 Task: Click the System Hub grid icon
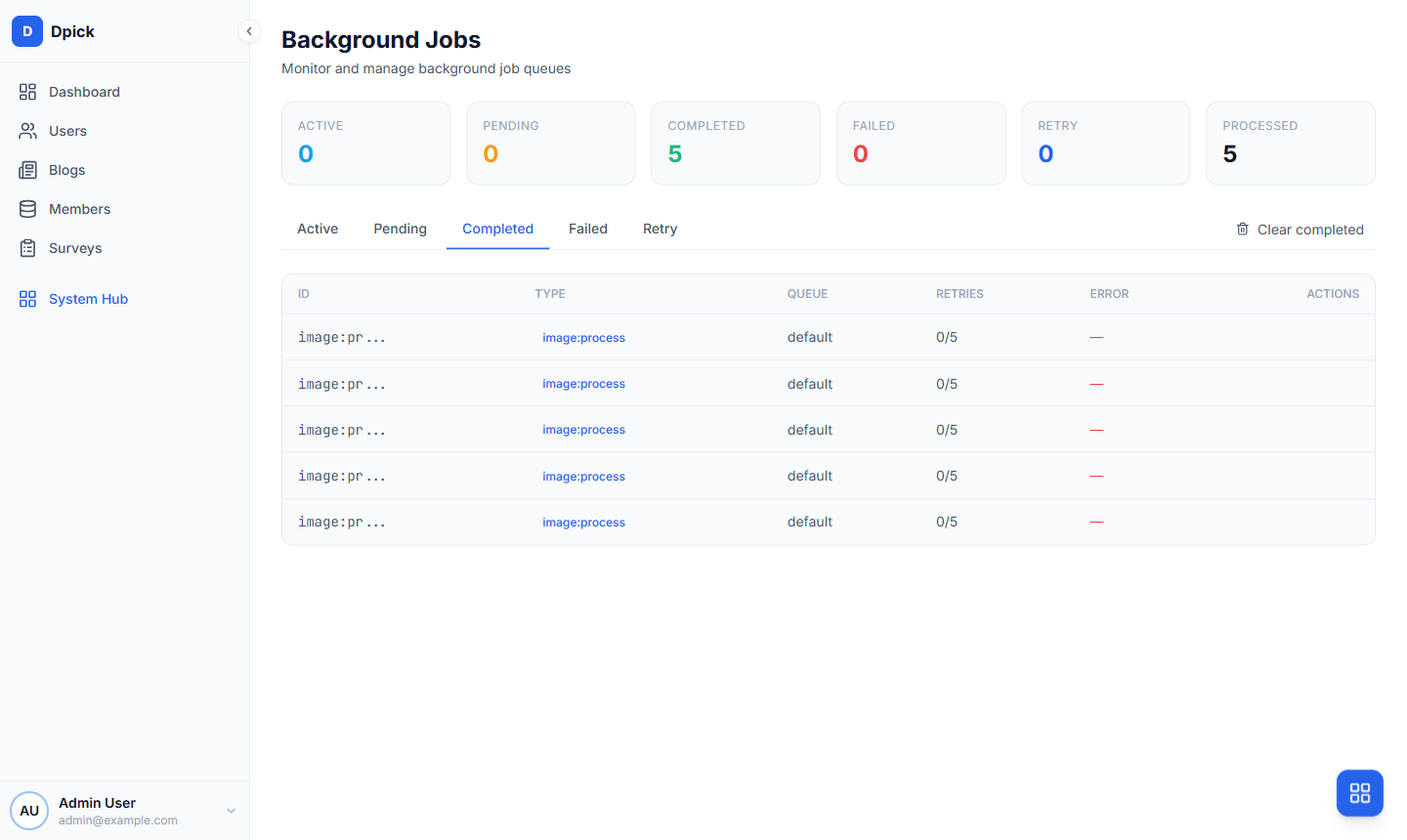click(x=28, y=299)
